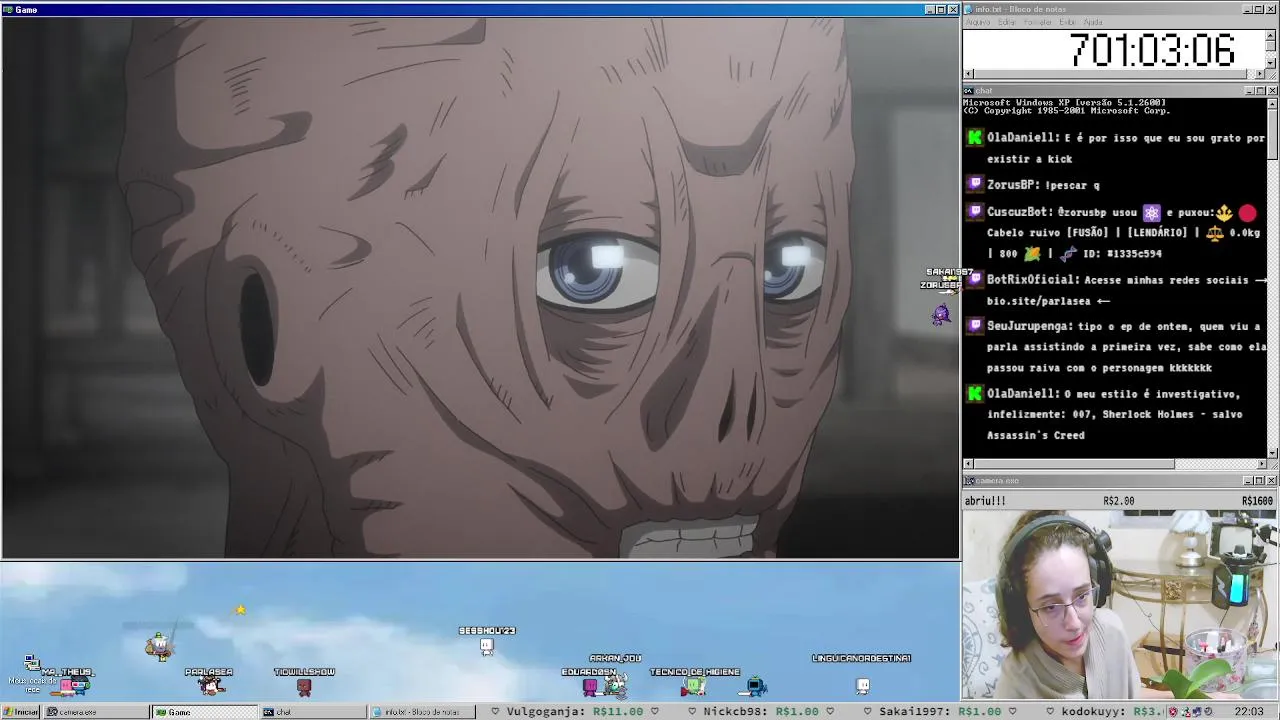Select the Game taskbar button
The height and width of the screenshot is (720, 1280).
[205, 712]
